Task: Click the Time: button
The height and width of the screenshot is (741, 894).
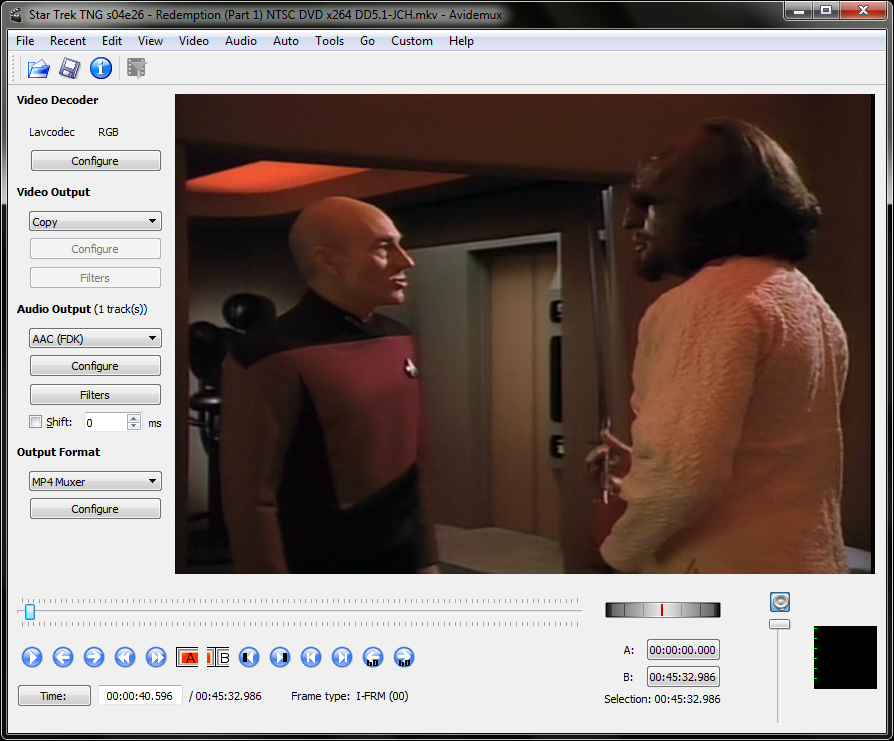Action: 54,695
